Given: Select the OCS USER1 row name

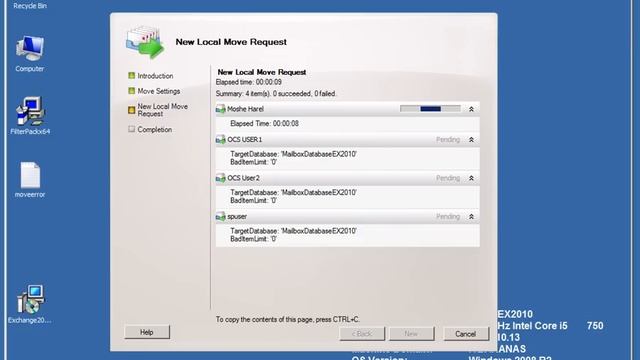Looking at the screenshot, I should 244,140.
